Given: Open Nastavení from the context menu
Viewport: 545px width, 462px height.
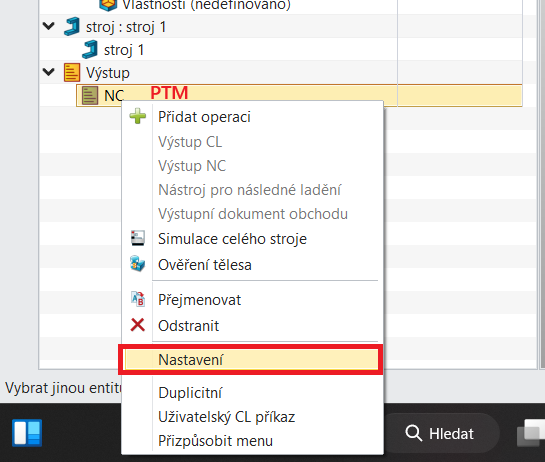Looking at the screenshot, I should (x=251, y=359).
